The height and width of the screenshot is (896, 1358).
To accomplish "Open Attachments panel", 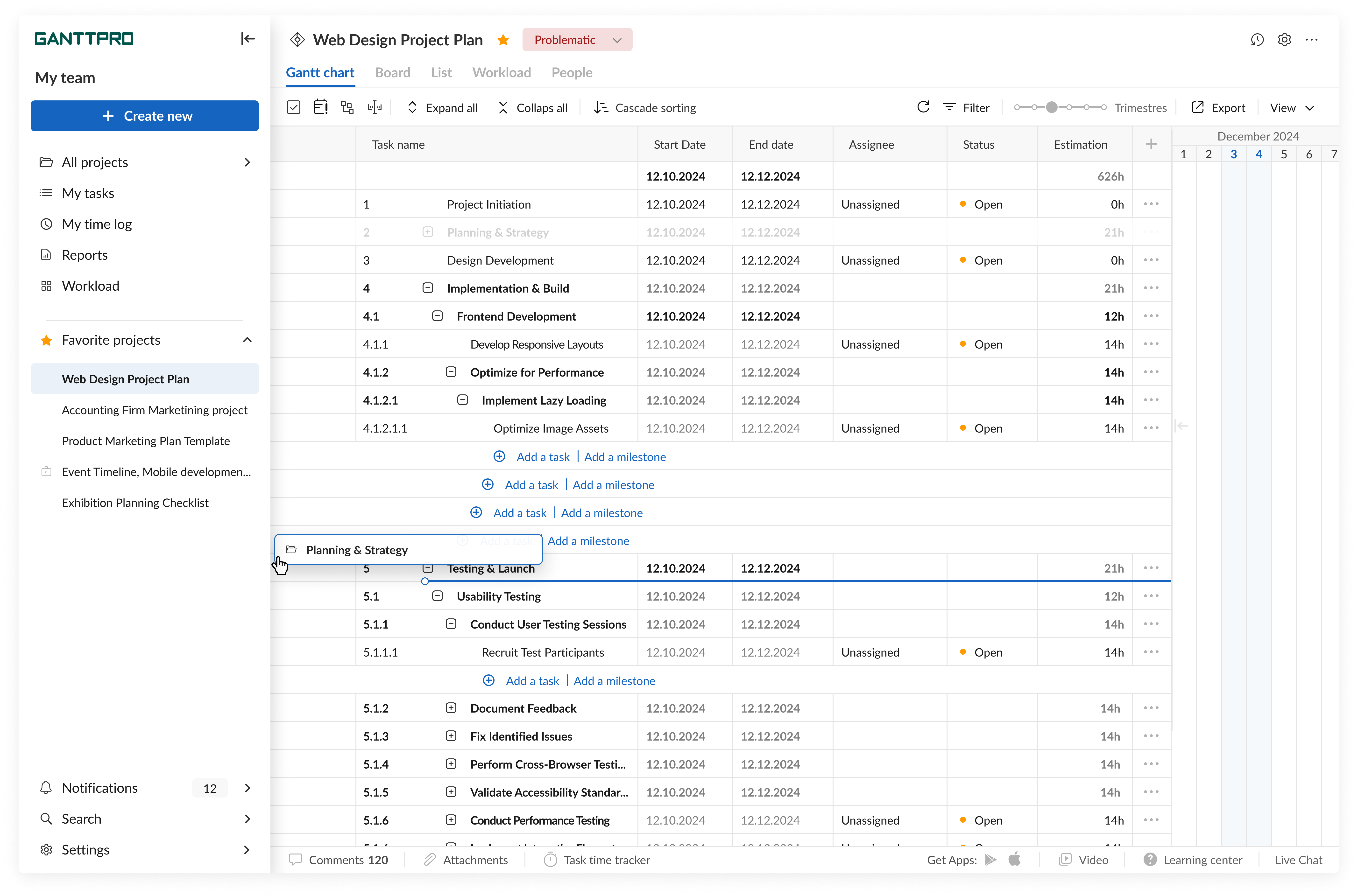I will (466, 860).
